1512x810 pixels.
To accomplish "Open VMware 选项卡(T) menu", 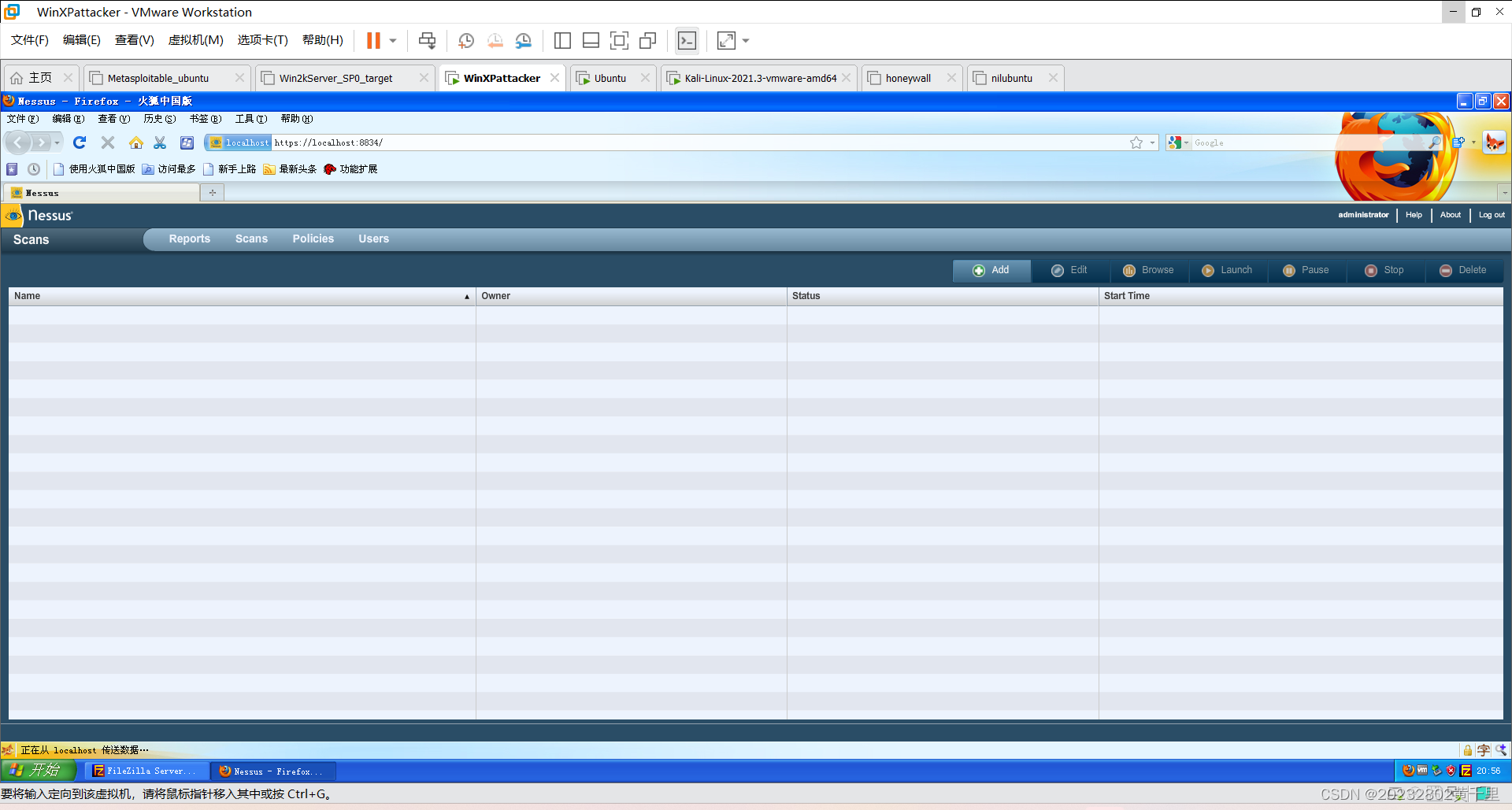I will pos(262,40).
